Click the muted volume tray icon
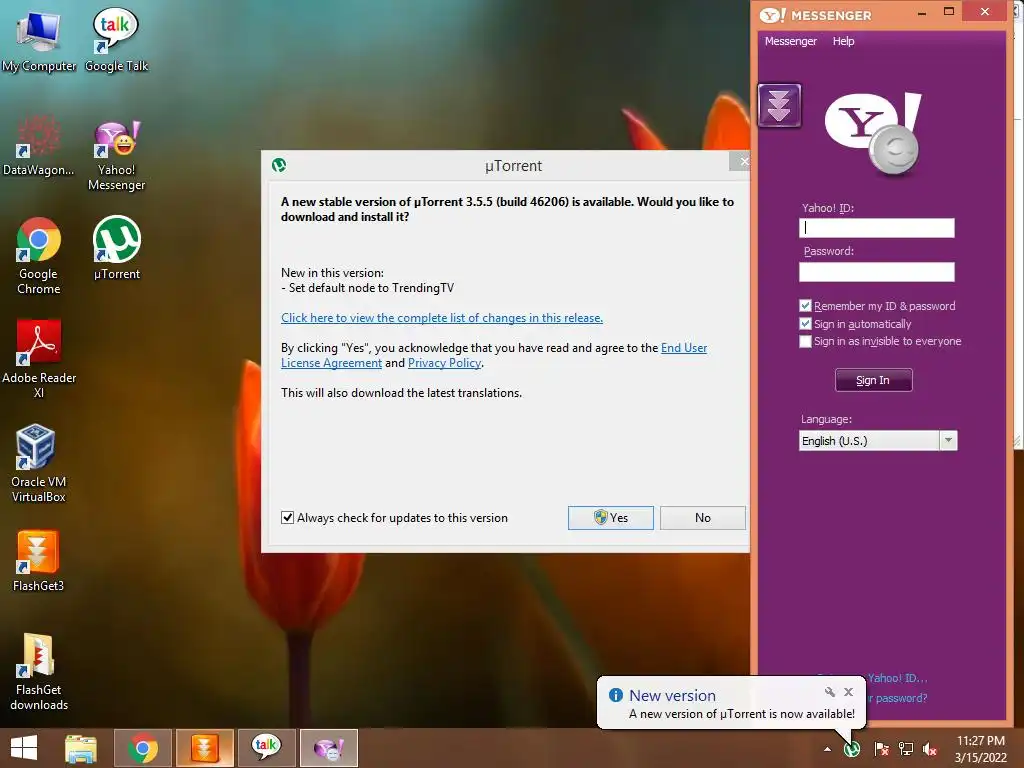 930,749
